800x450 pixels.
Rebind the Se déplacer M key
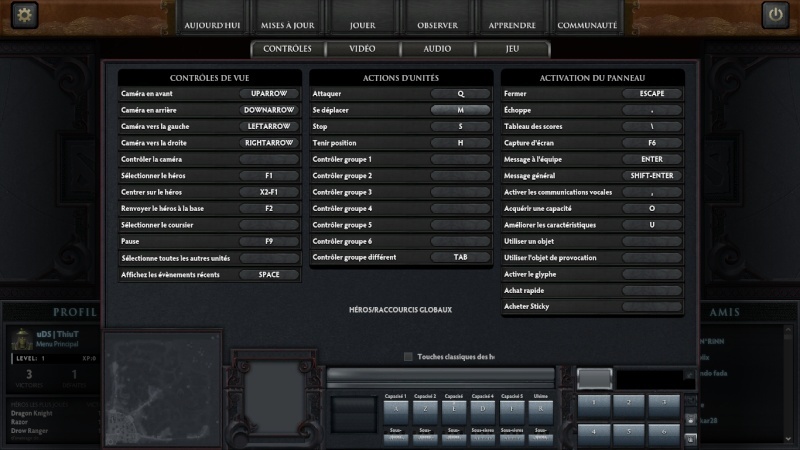tap(460, 110)
